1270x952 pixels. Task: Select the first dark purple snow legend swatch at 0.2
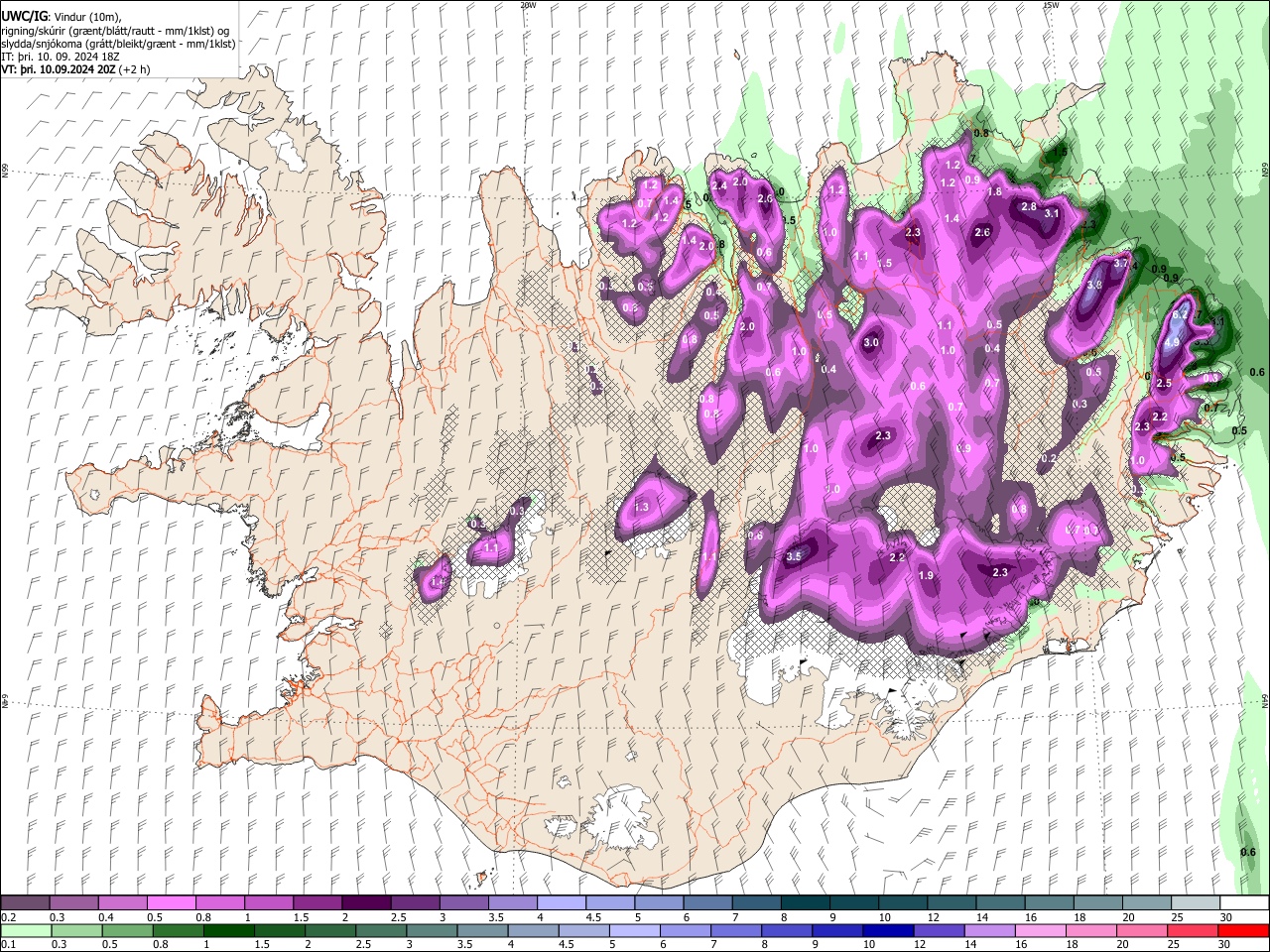pos(25,903)
